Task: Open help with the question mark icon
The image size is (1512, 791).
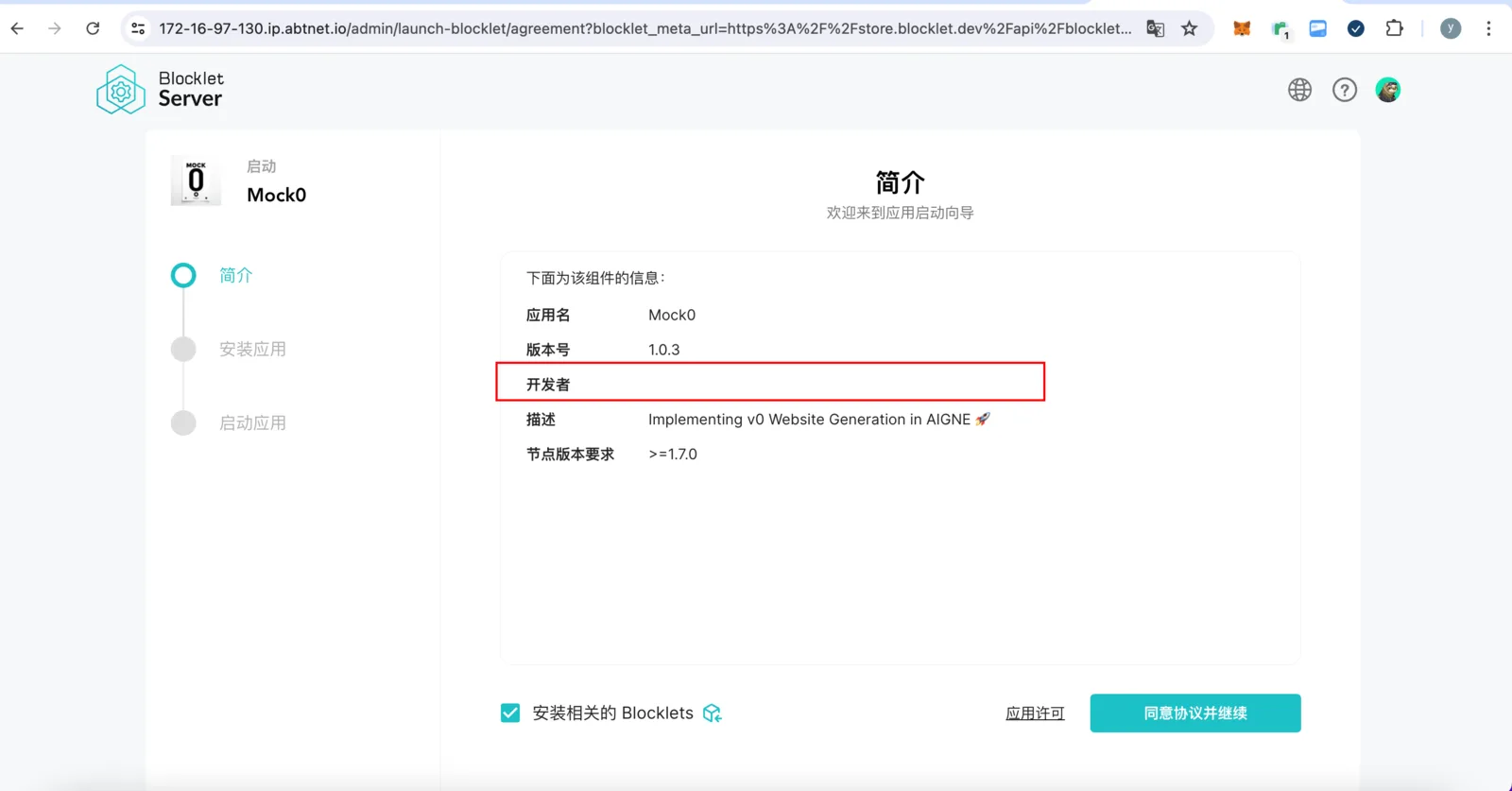Action: 1345,90
